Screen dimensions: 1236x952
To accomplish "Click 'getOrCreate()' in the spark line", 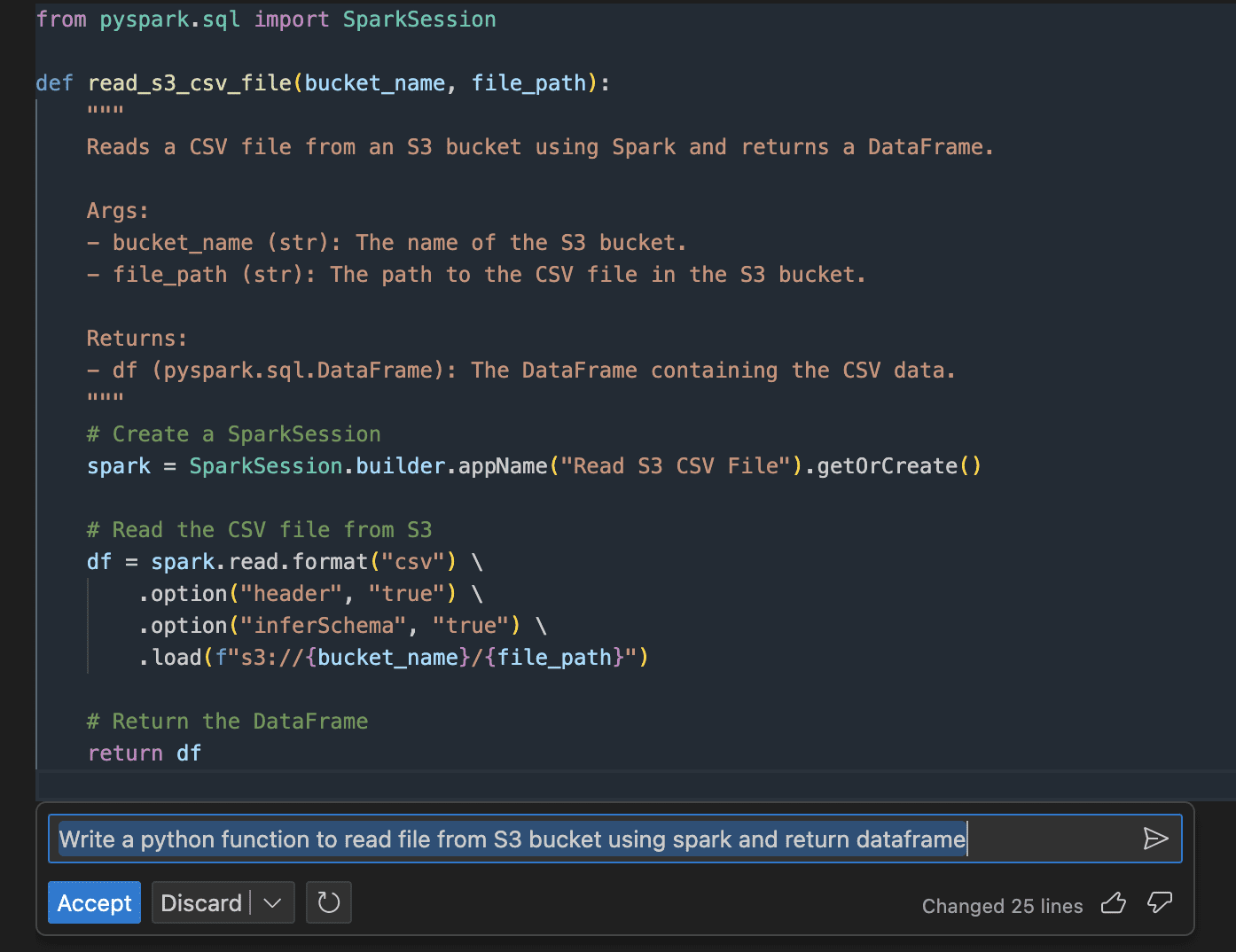I will (x=899, y=466).
